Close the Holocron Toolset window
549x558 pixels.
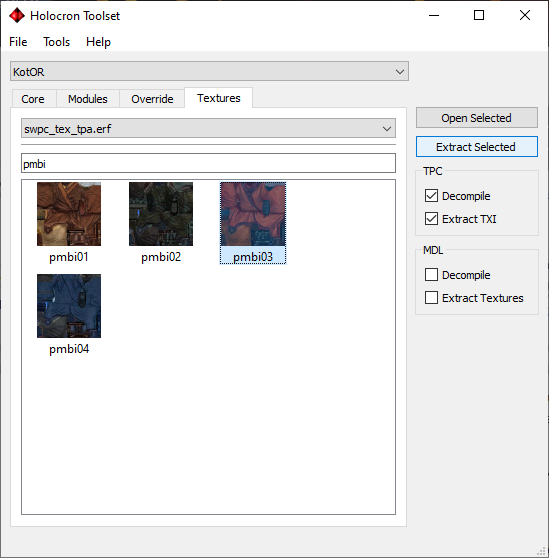point(525,15)
